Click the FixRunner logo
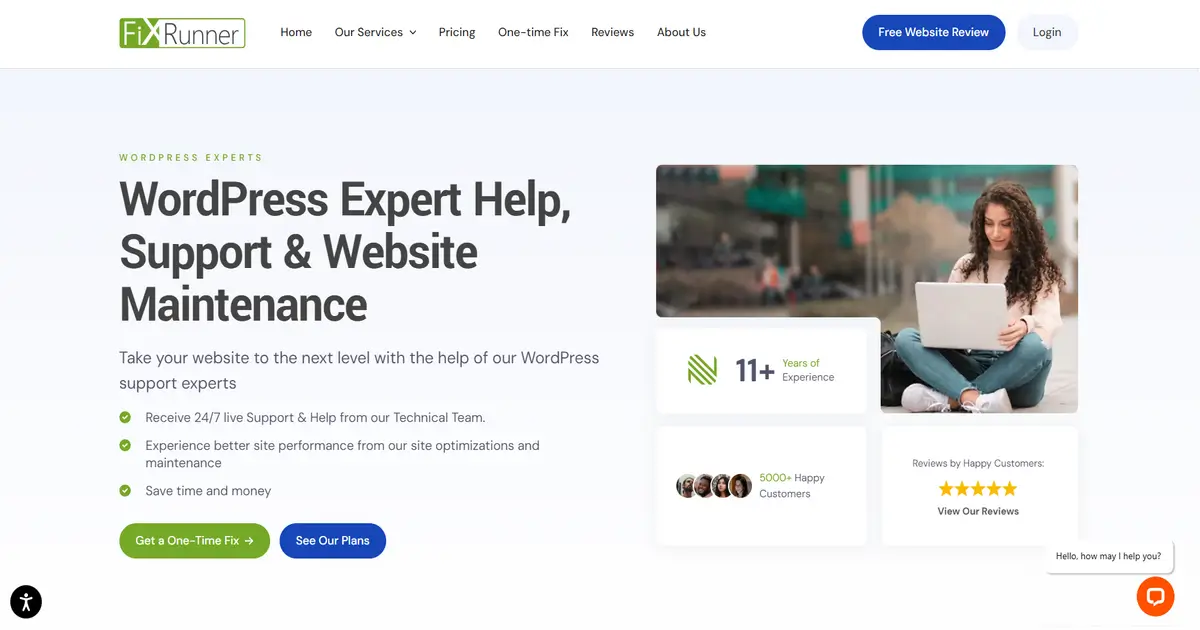1200x630 pixels. coord(182,33)
